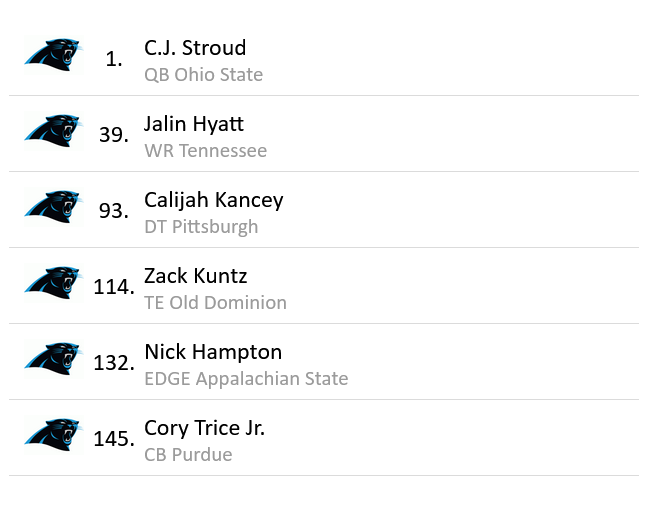The height and width of the screenshot is (511, 670).
Task: Click pick number 93.
Action: click(113, 211)
